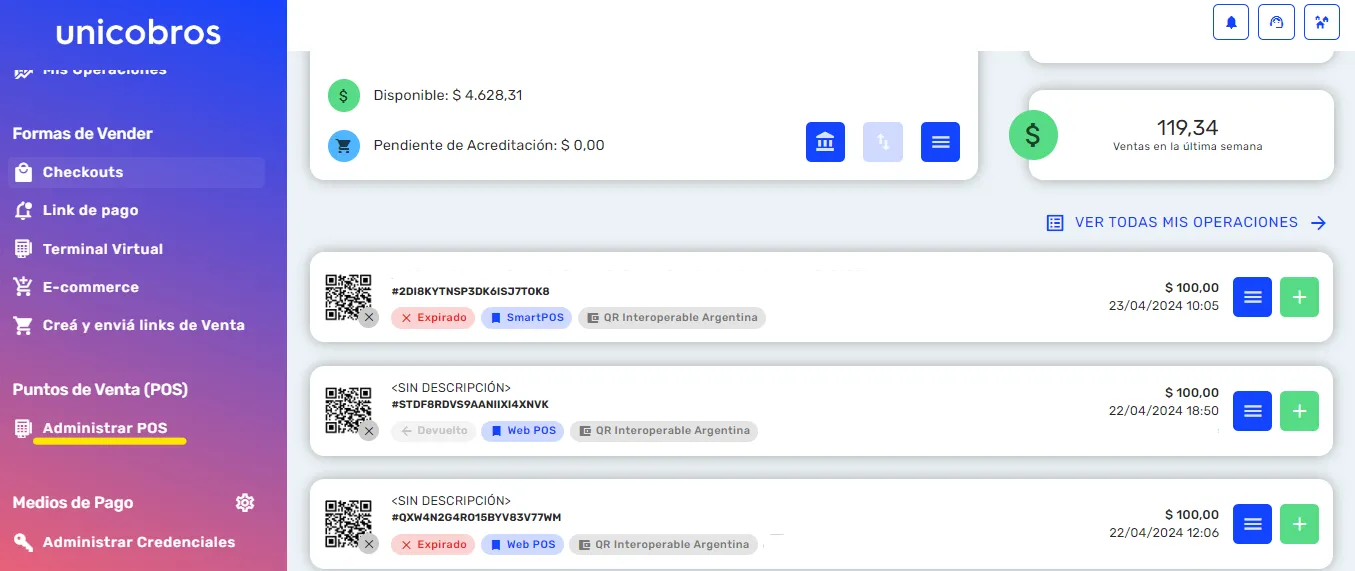This screenshot has height=571, width=1355.
Task: Click the houses icon in top bar
Action: pos(1322,22)
